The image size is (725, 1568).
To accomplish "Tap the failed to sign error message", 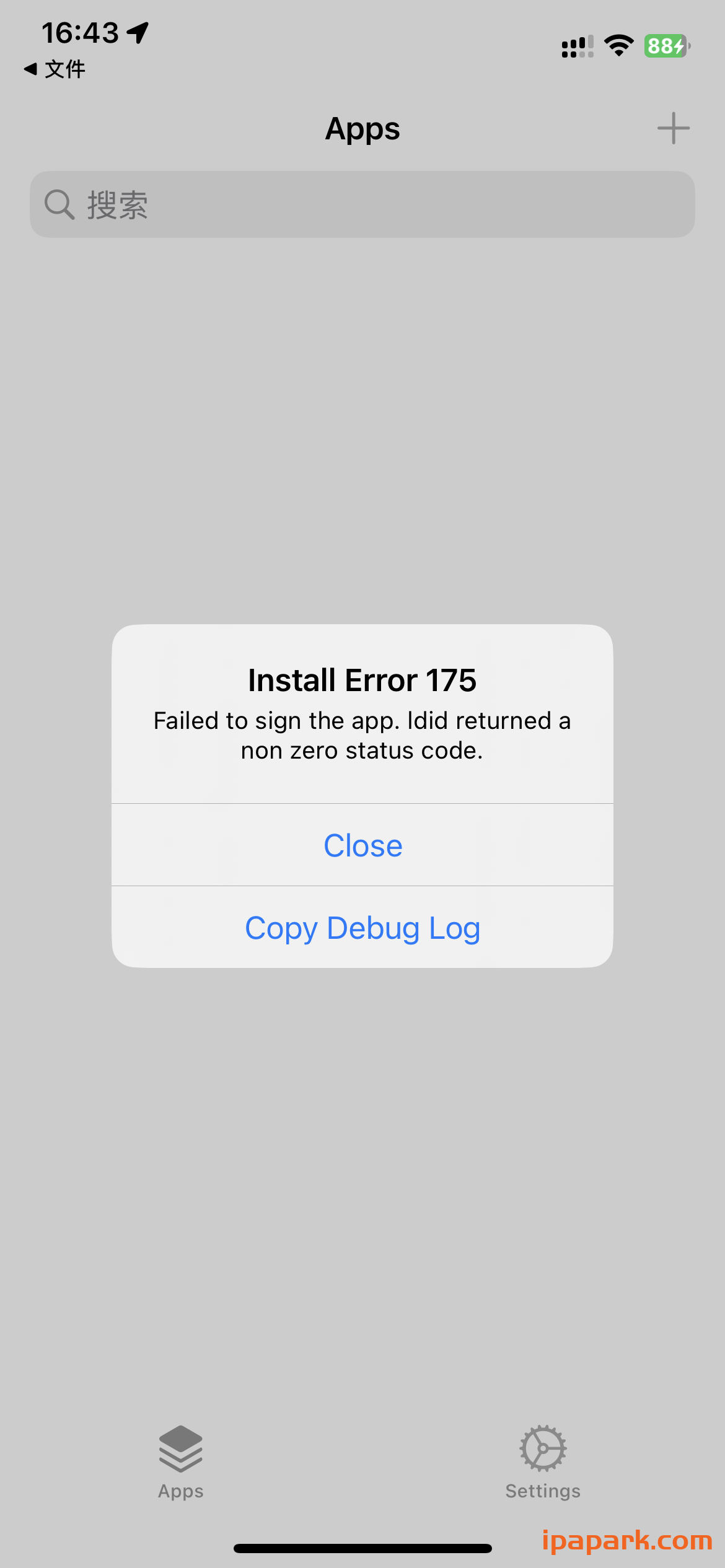I will point(362,736).
